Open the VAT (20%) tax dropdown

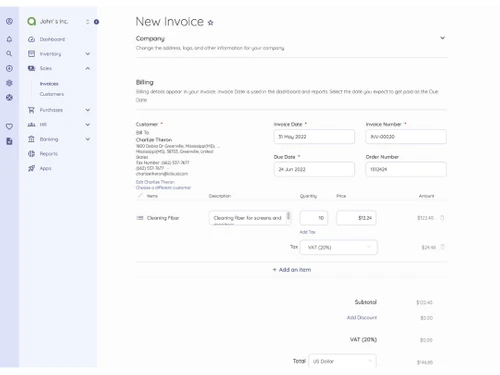tap(339, 247)
